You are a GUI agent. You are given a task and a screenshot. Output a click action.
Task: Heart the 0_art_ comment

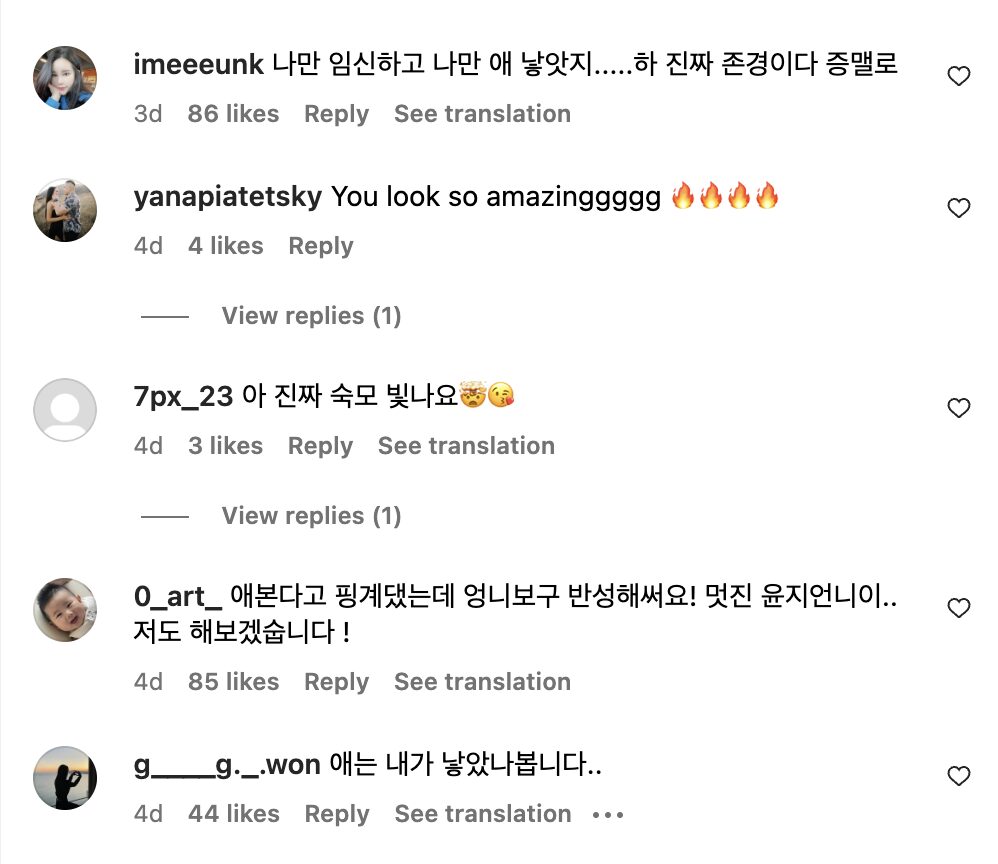click(958, 608)
